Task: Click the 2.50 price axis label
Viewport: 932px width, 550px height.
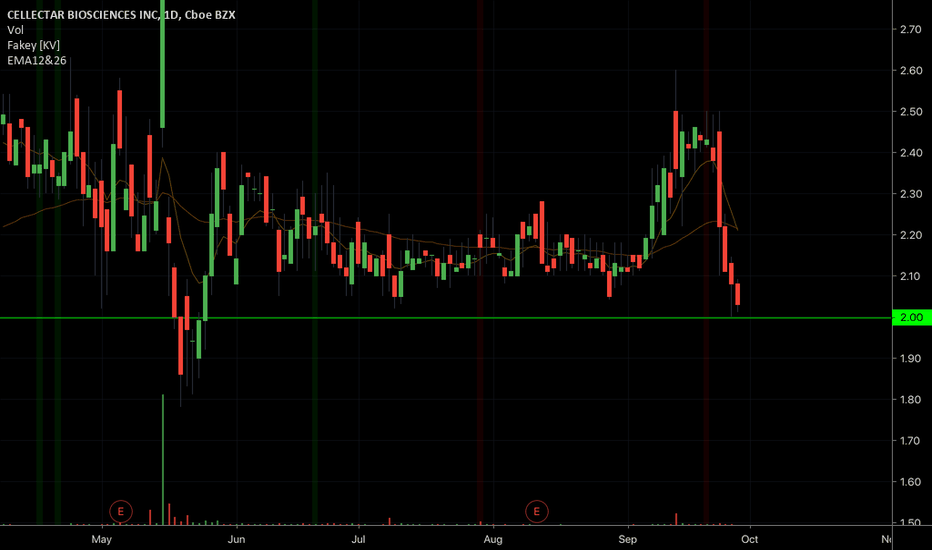Action: pyautogui.click(x=911, y=112)
